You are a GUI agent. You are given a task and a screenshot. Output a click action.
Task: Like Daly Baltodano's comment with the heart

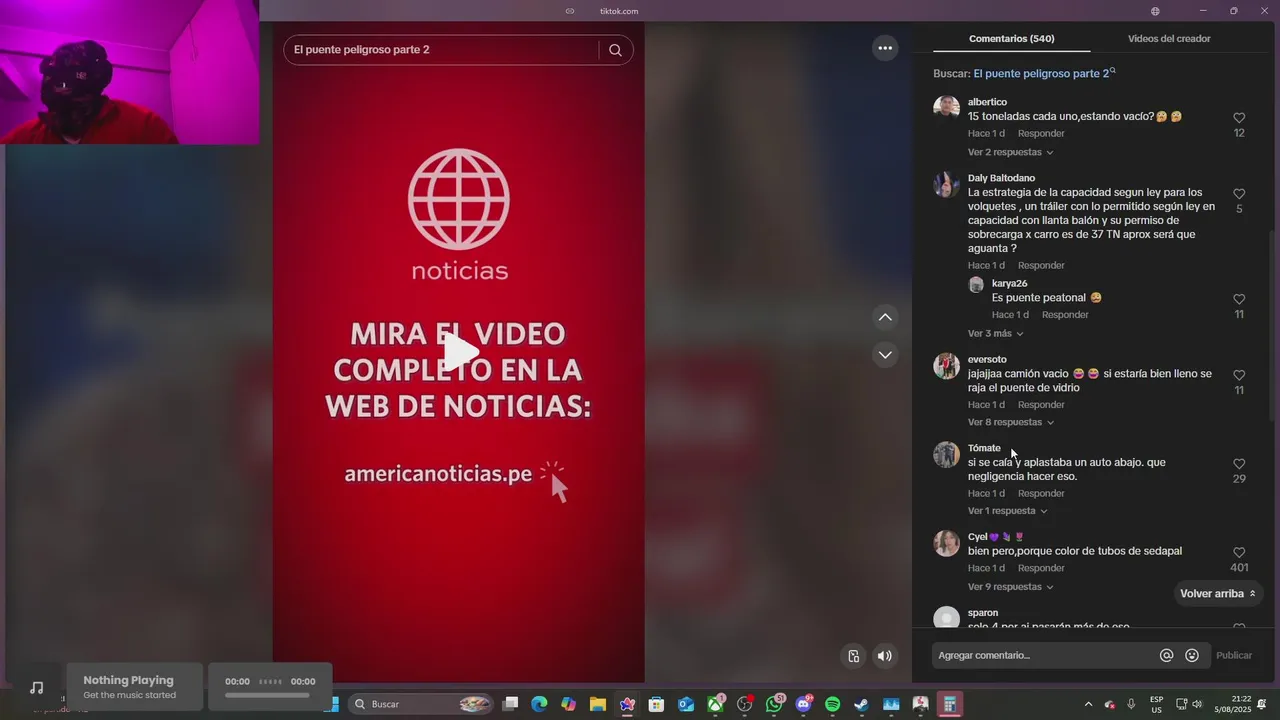point(1239,194)
